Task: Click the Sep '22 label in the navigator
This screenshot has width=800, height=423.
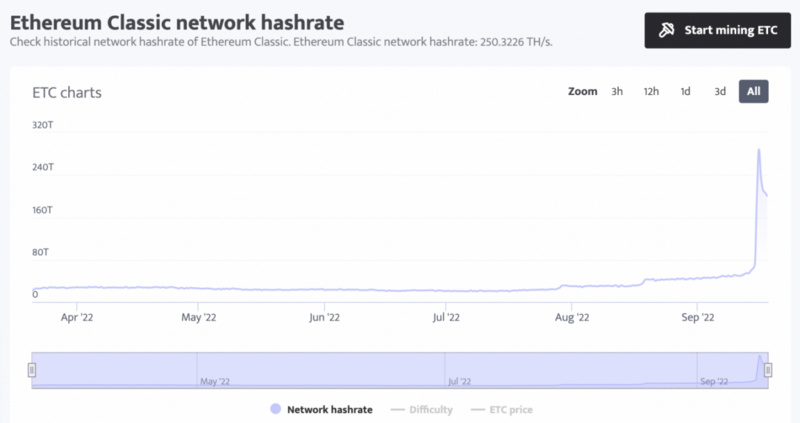Action: pyautogui.click(x=716, y=381)
